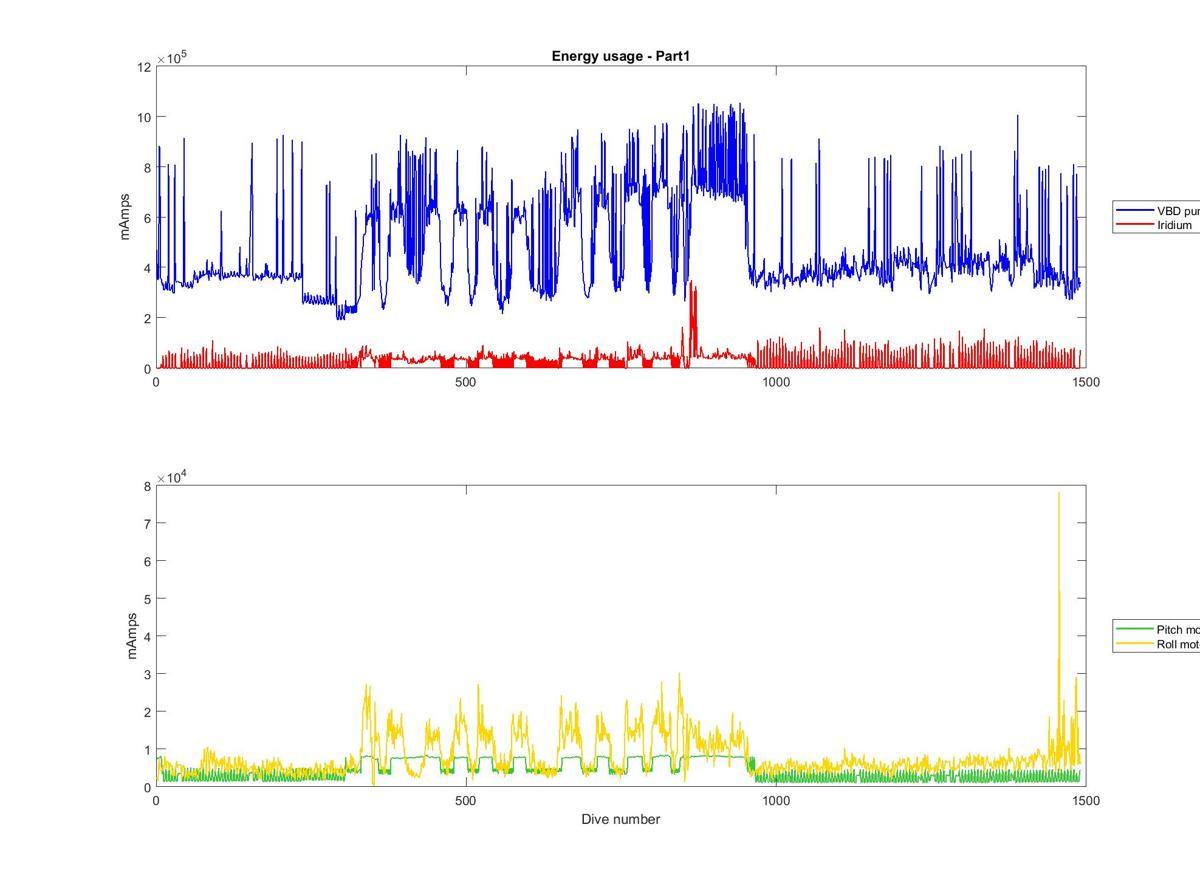Click the blue line sample in VBD legend
This screenshot has width=1200, height=885.
point(1135,211)
